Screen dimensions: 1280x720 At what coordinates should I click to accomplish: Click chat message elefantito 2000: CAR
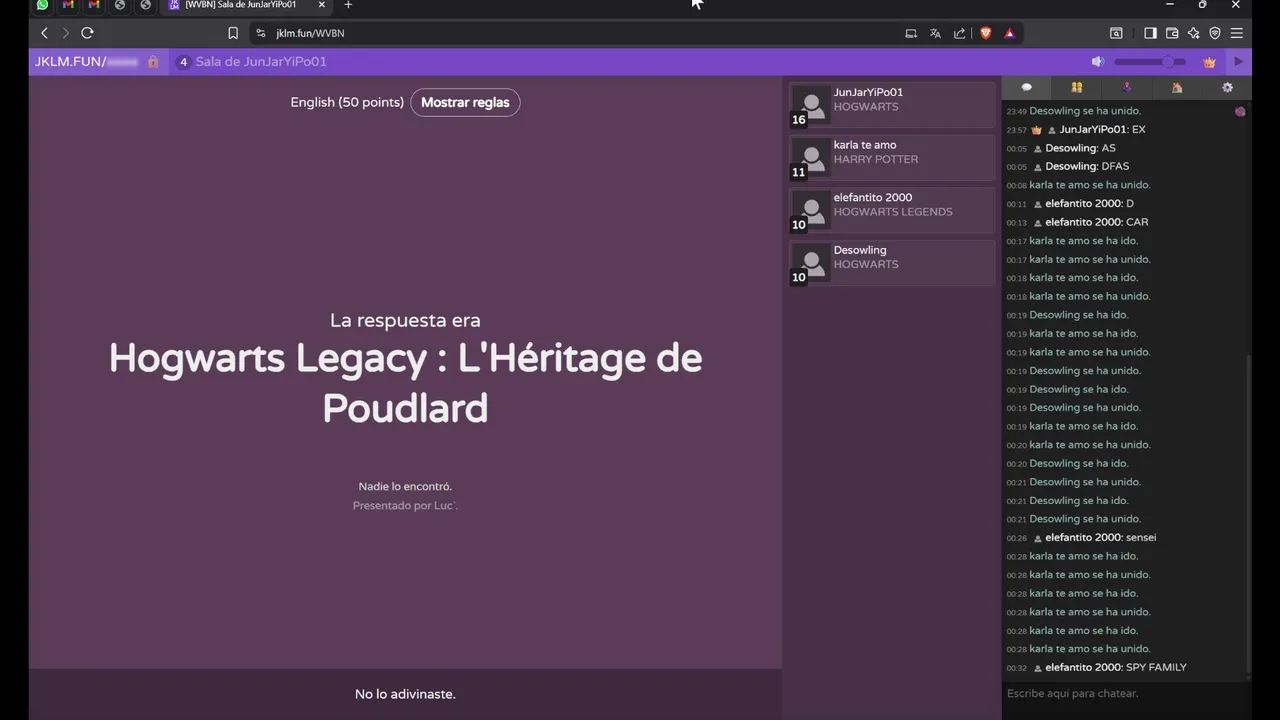tap(1097, 222)
